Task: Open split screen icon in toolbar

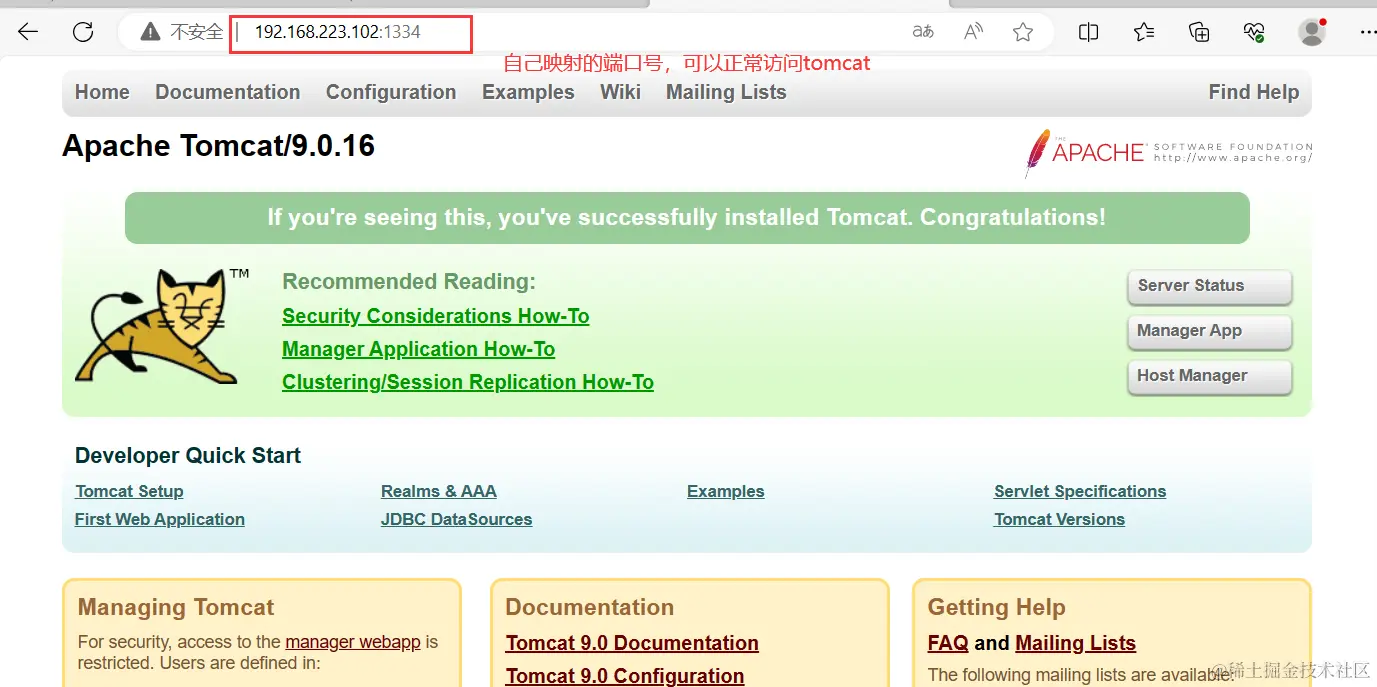Action: (x=1089, y=32)
